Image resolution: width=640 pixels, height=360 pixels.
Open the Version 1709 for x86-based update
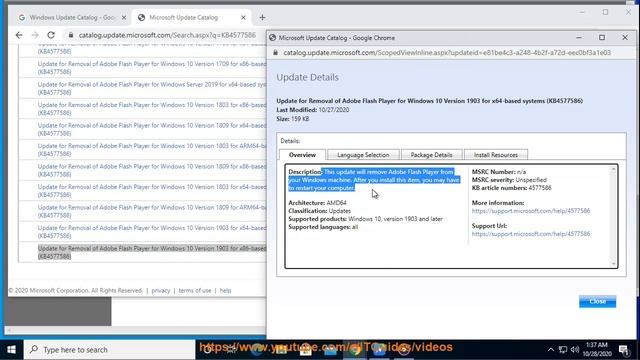point(152,68)
